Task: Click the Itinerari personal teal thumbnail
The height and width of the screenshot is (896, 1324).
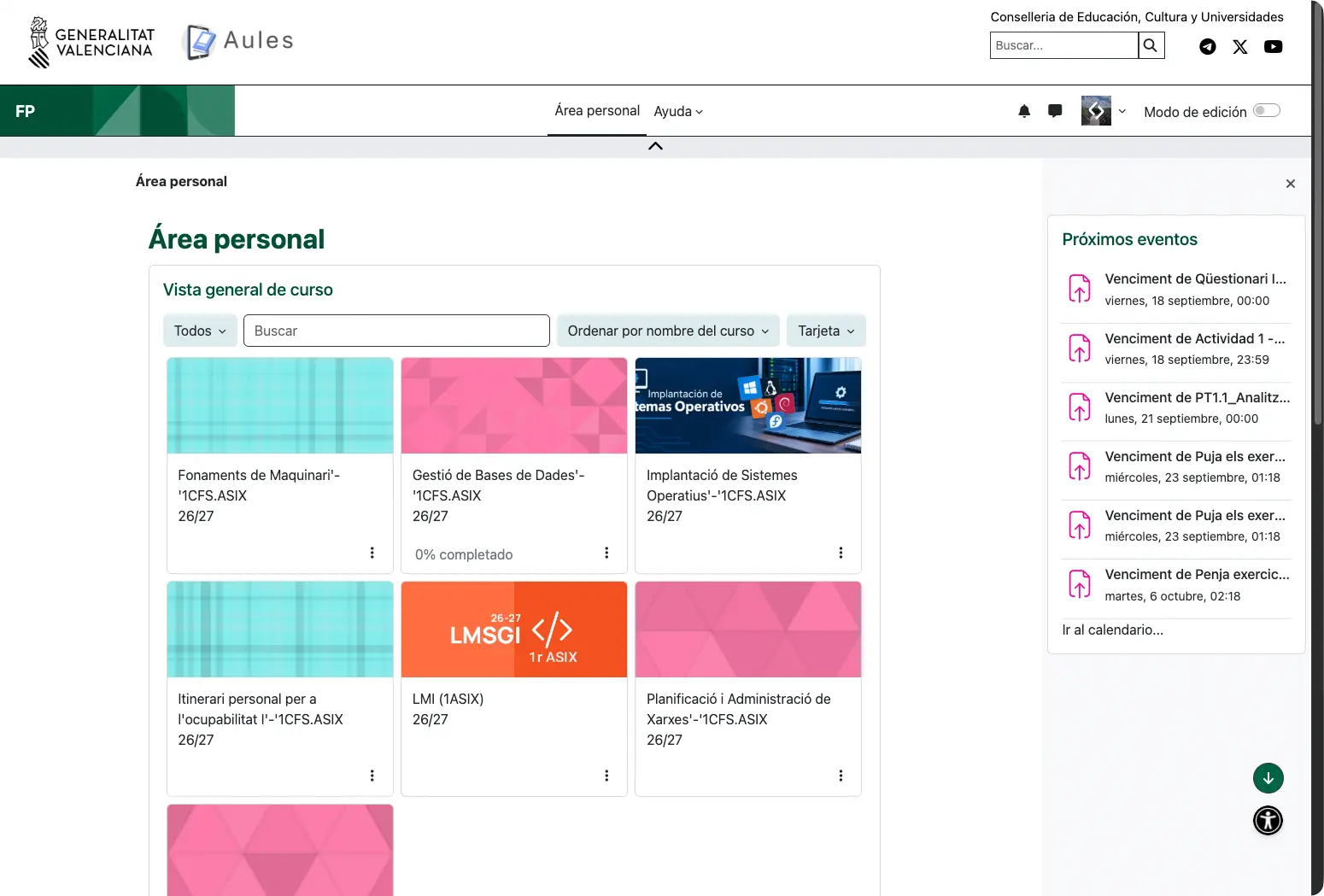Action: click(280, 630)
